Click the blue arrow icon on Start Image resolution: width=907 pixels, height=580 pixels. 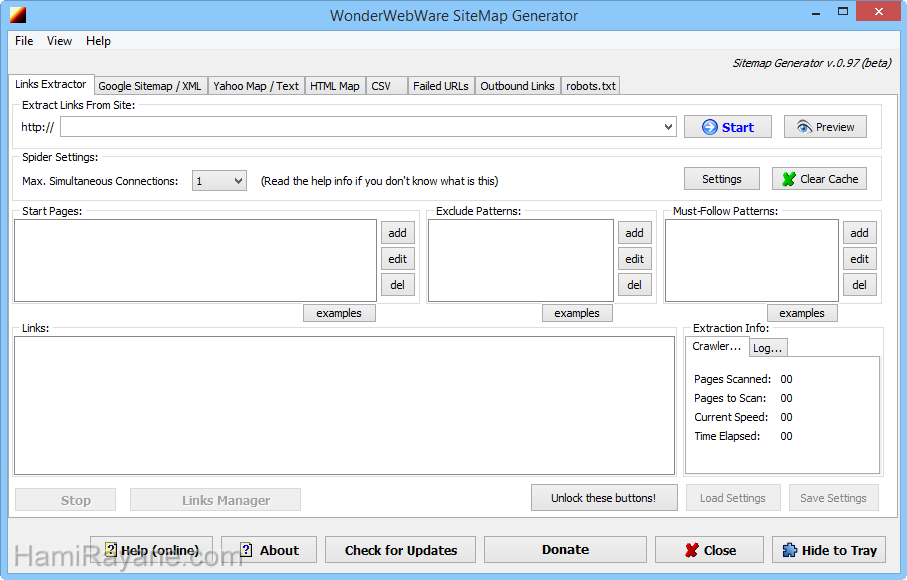pyautogui.click(x=709, y=127)
